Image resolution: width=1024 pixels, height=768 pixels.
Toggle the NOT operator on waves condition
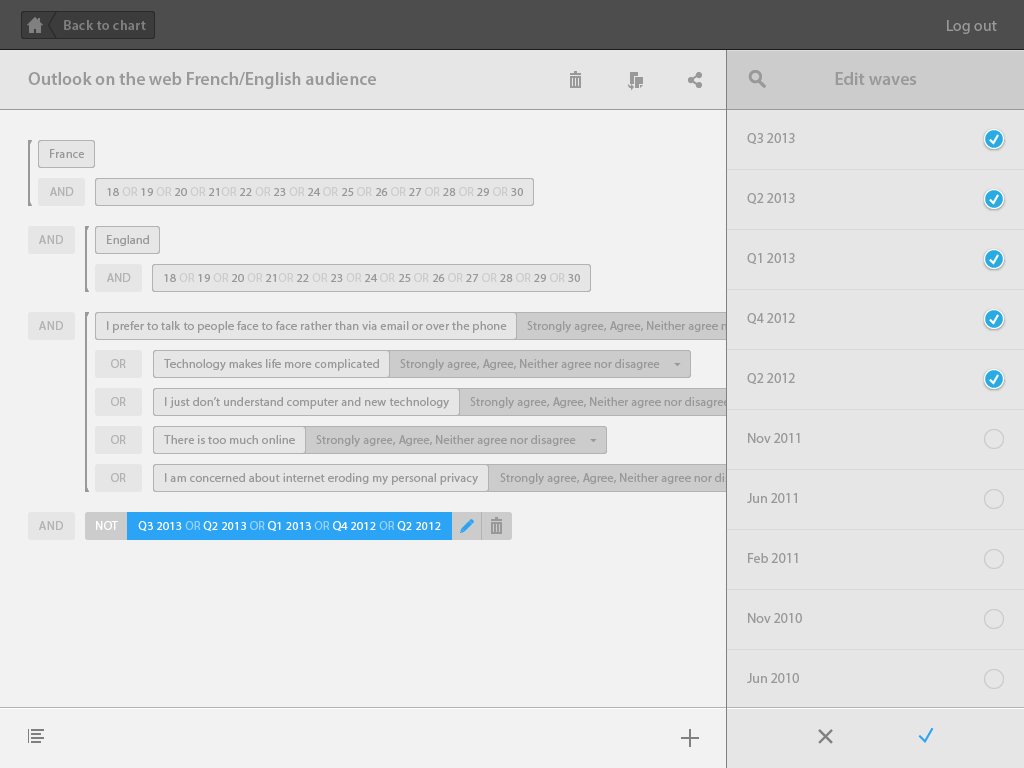click(x=106, y=526)
